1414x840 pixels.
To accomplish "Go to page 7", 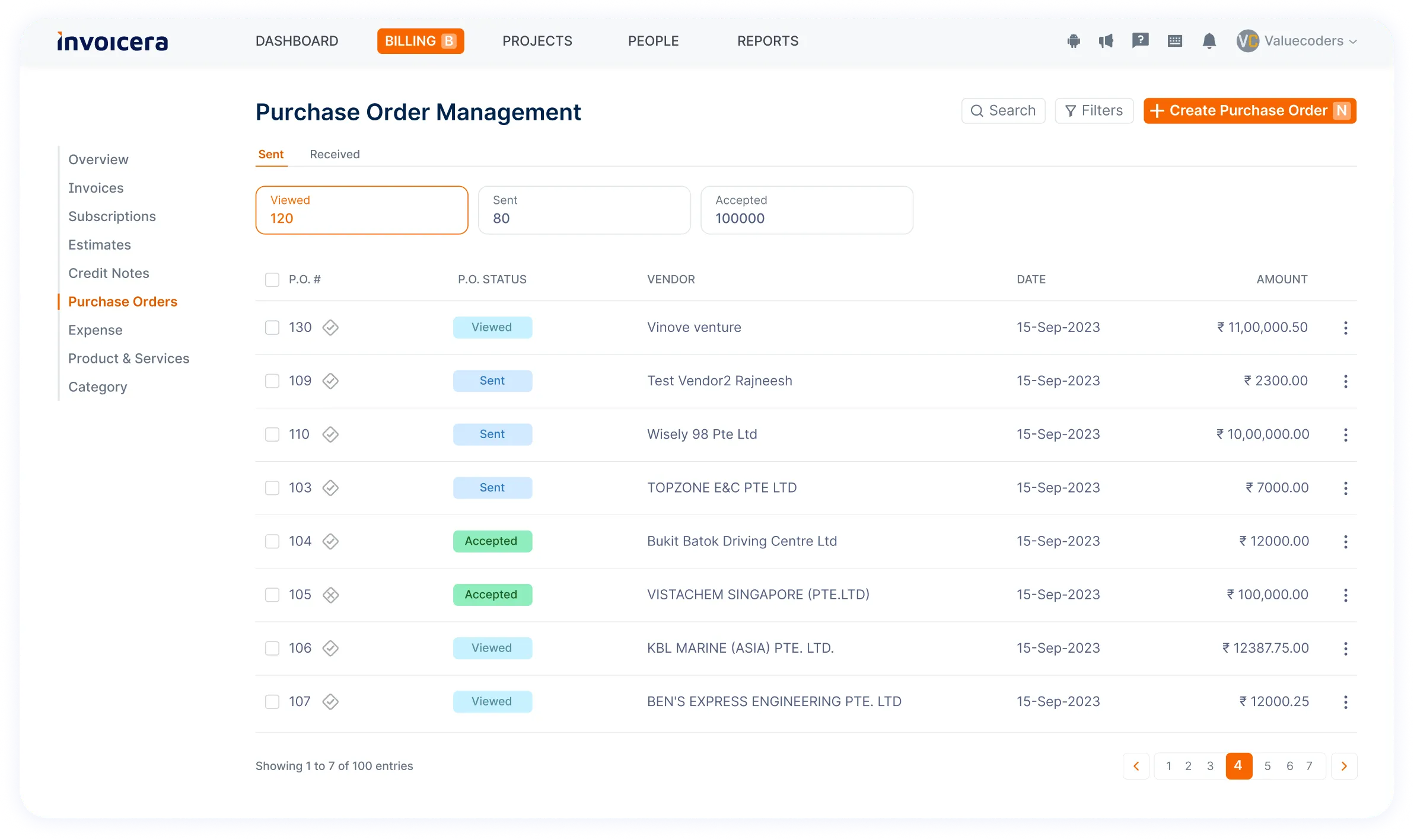I will click(1309, 766).
